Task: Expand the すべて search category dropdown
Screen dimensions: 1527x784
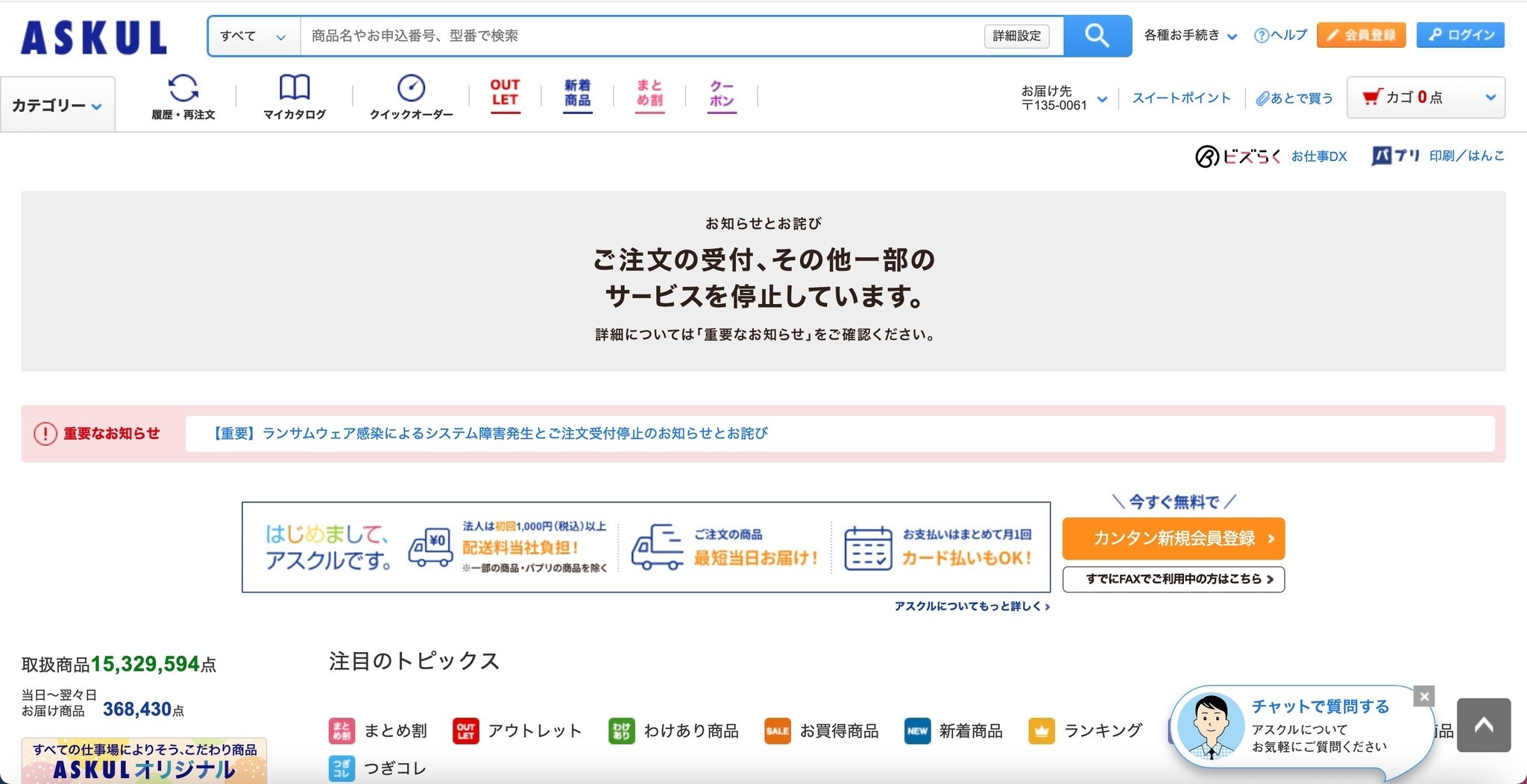Action: (x=252, y=35)
